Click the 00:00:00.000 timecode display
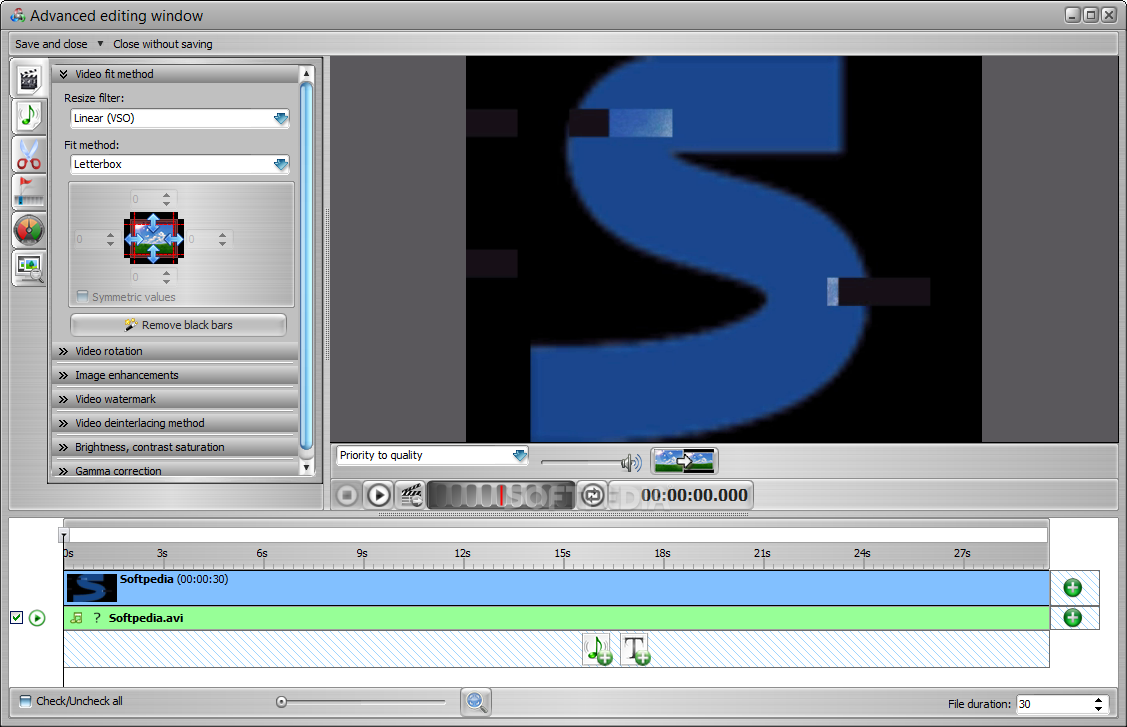Image resolution: width=1127 pixels, height=727 pixels. point(694,495)
